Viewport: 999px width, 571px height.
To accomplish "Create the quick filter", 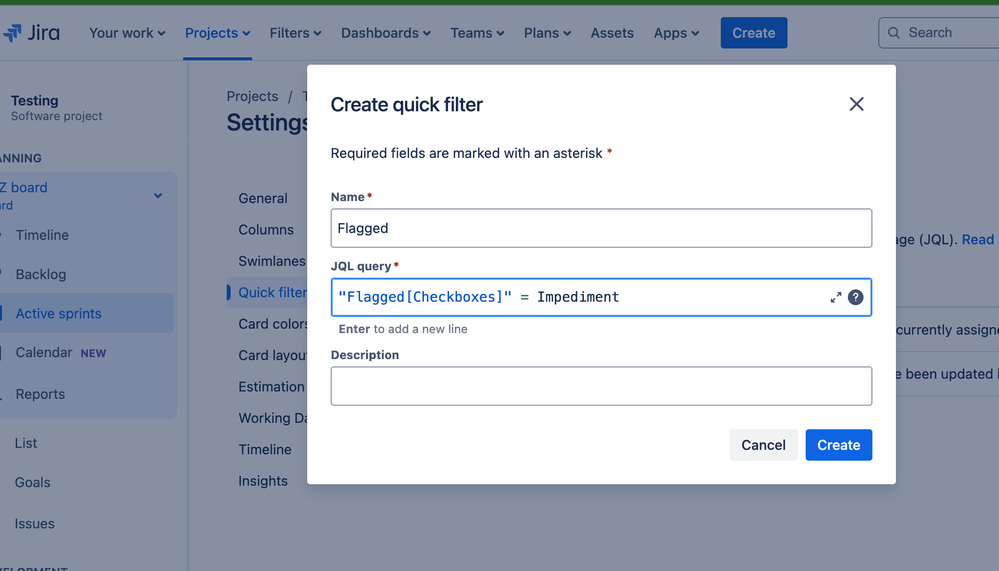I will (x=838, y=445).
